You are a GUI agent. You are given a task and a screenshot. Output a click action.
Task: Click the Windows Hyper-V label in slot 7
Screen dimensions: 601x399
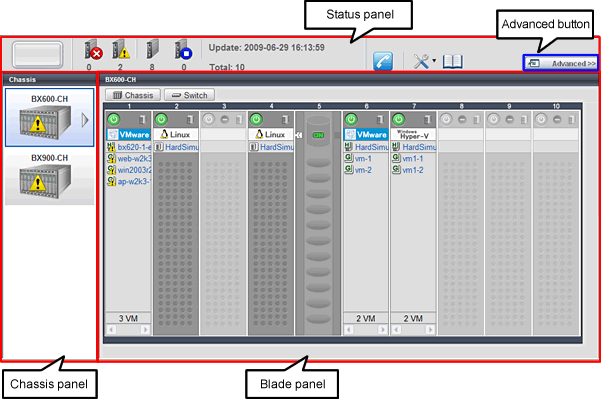point(414,135)
